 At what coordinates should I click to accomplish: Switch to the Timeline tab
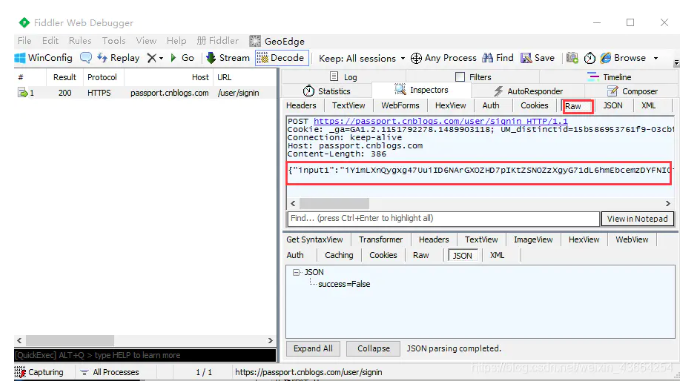pos(609,77)
